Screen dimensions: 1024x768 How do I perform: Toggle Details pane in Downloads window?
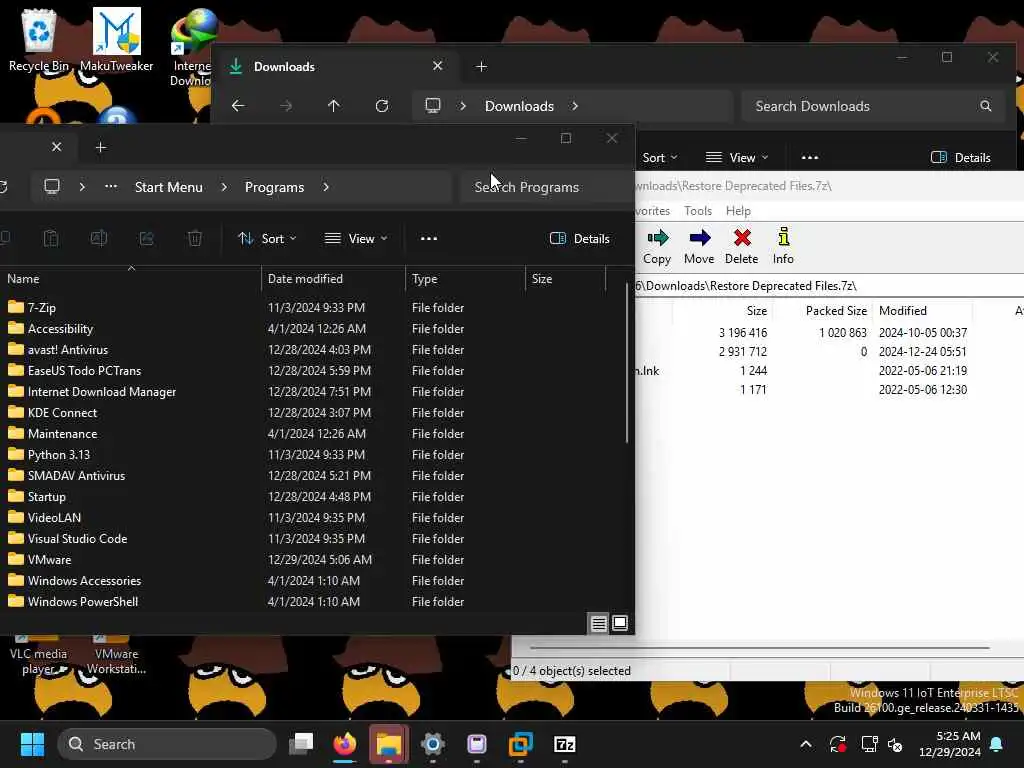click(x=961, y=157)
